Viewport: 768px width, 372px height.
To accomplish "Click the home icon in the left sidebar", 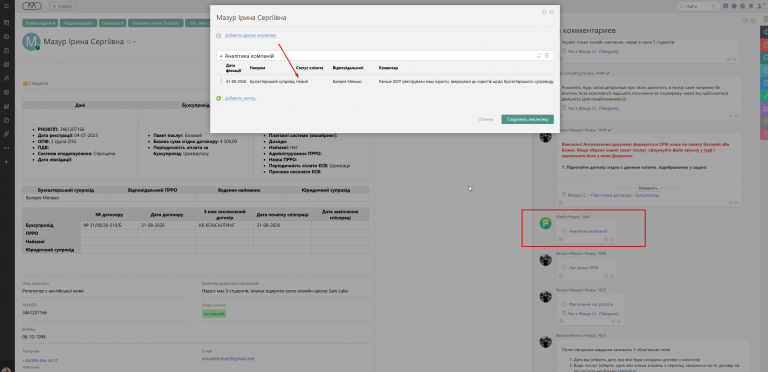I will point(6,36).
